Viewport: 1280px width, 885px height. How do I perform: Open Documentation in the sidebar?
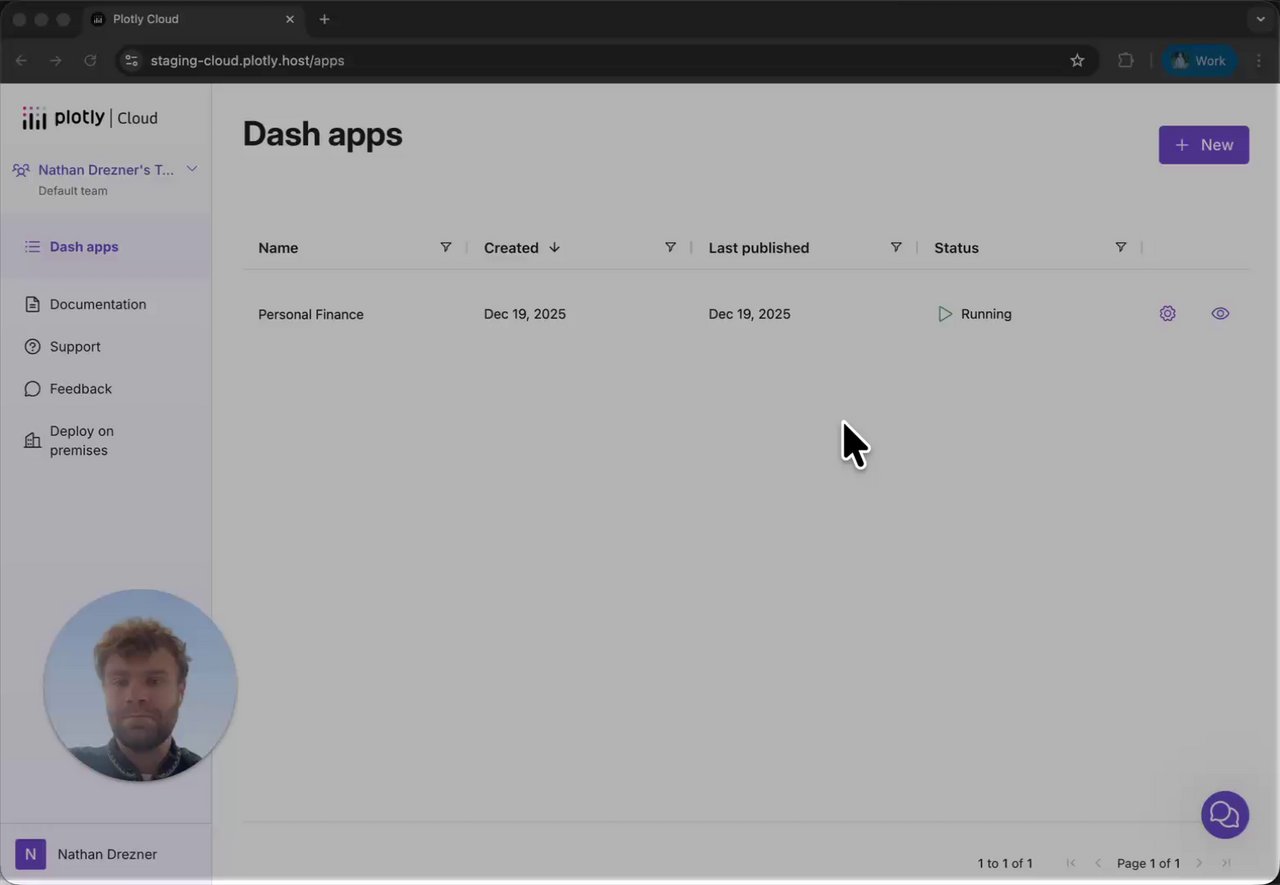click(x=98, y=304)
